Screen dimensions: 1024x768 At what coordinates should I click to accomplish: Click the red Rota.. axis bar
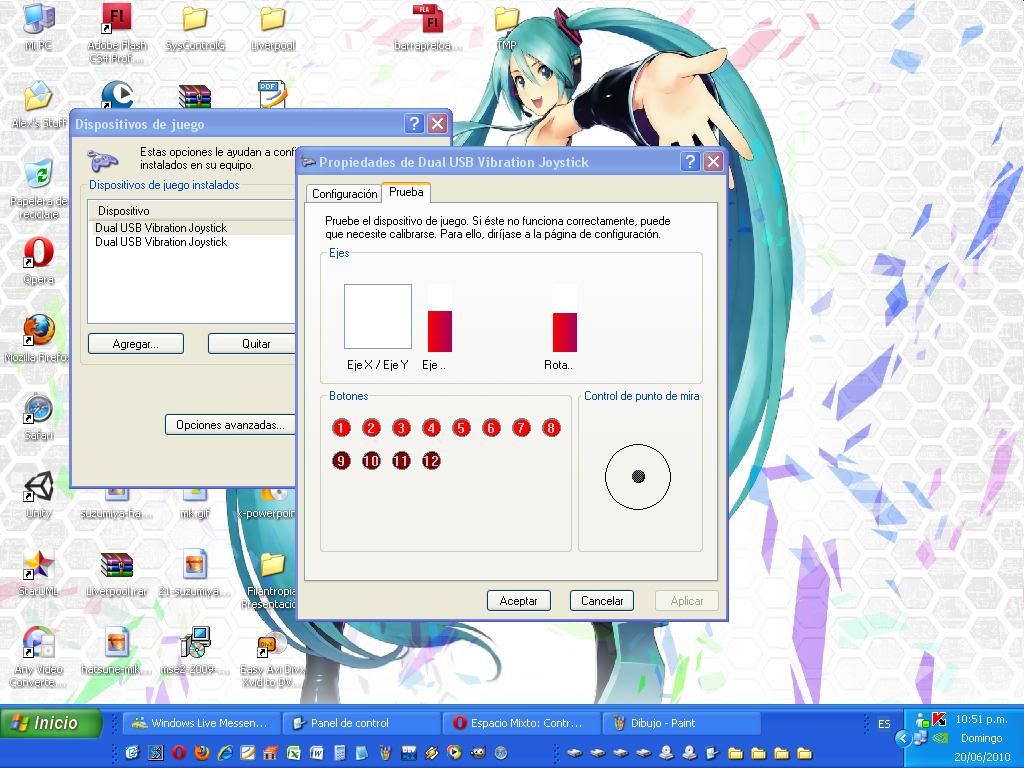[565, 332]
